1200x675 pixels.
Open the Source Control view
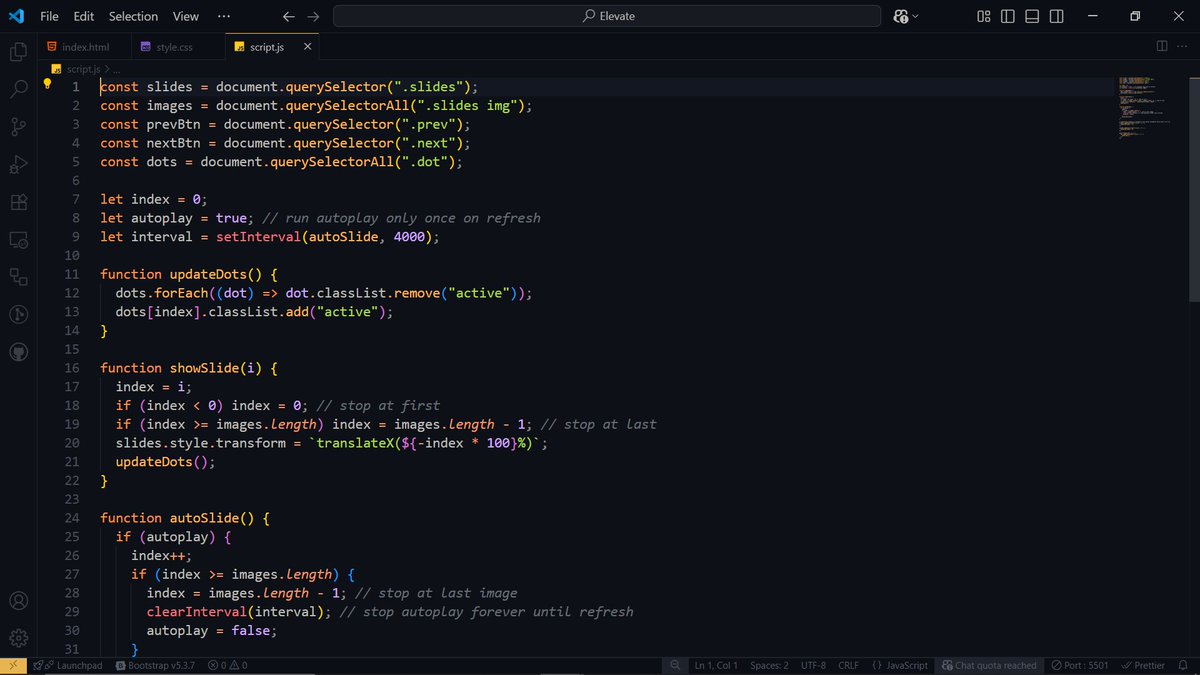tap(18, 127)
